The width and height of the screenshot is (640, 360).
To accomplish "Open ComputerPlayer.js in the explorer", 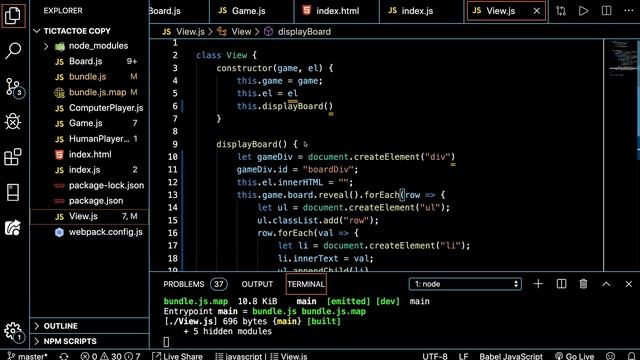I will tap(89, 108).
